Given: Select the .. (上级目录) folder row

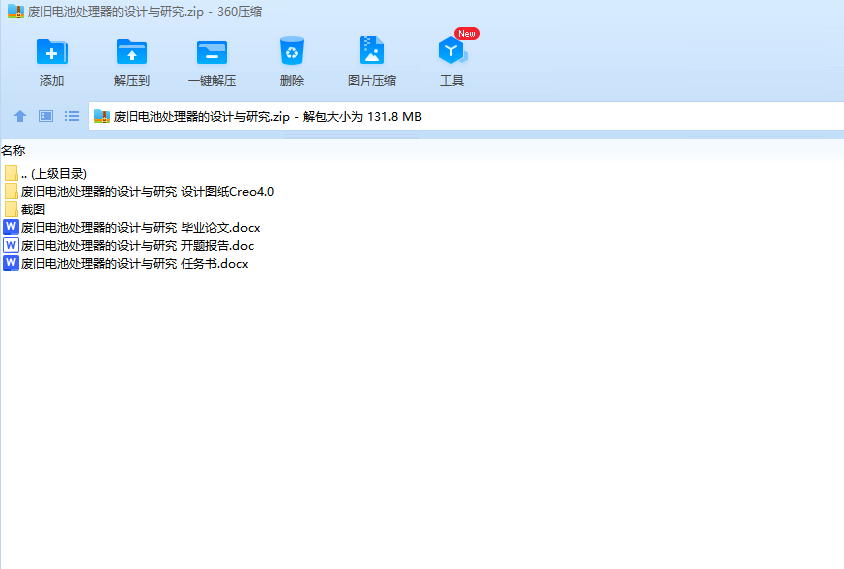Looking at the screenshot, I should (x=46, y=174).
